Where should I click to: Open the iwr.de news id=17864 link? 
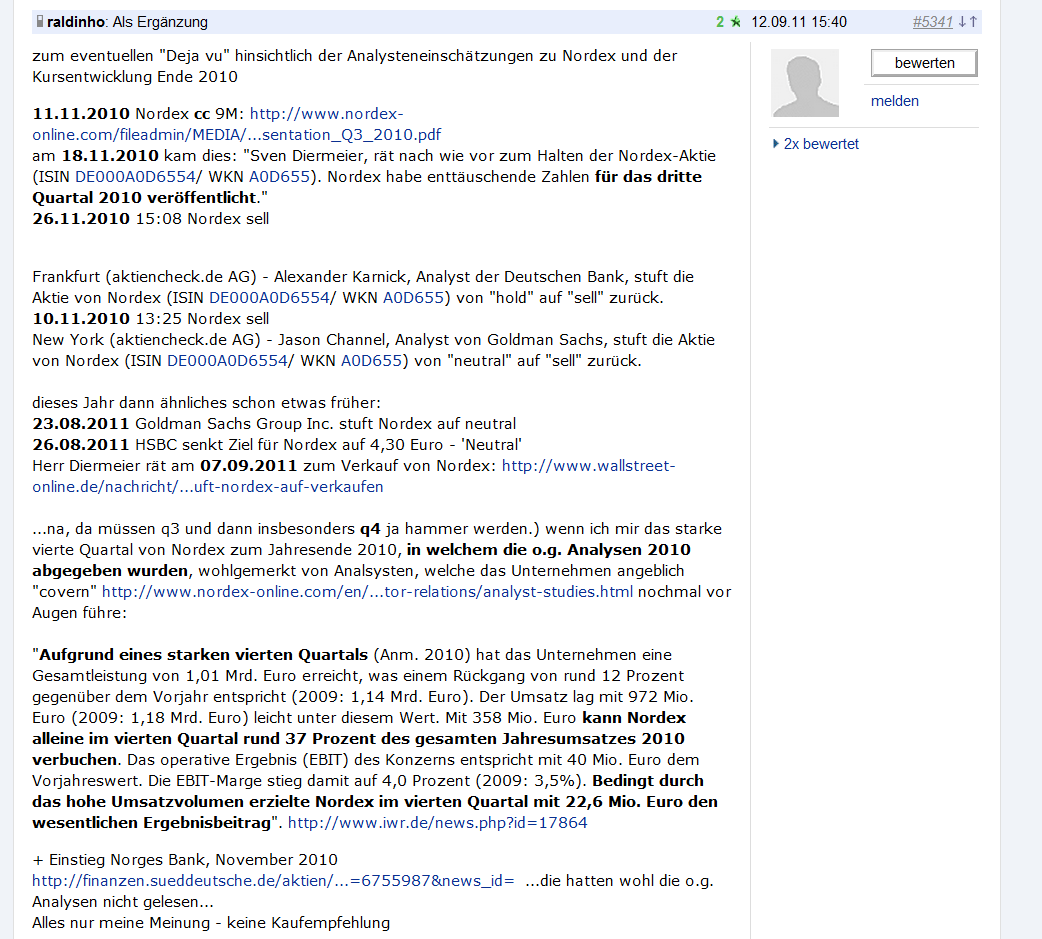point(437,823)
